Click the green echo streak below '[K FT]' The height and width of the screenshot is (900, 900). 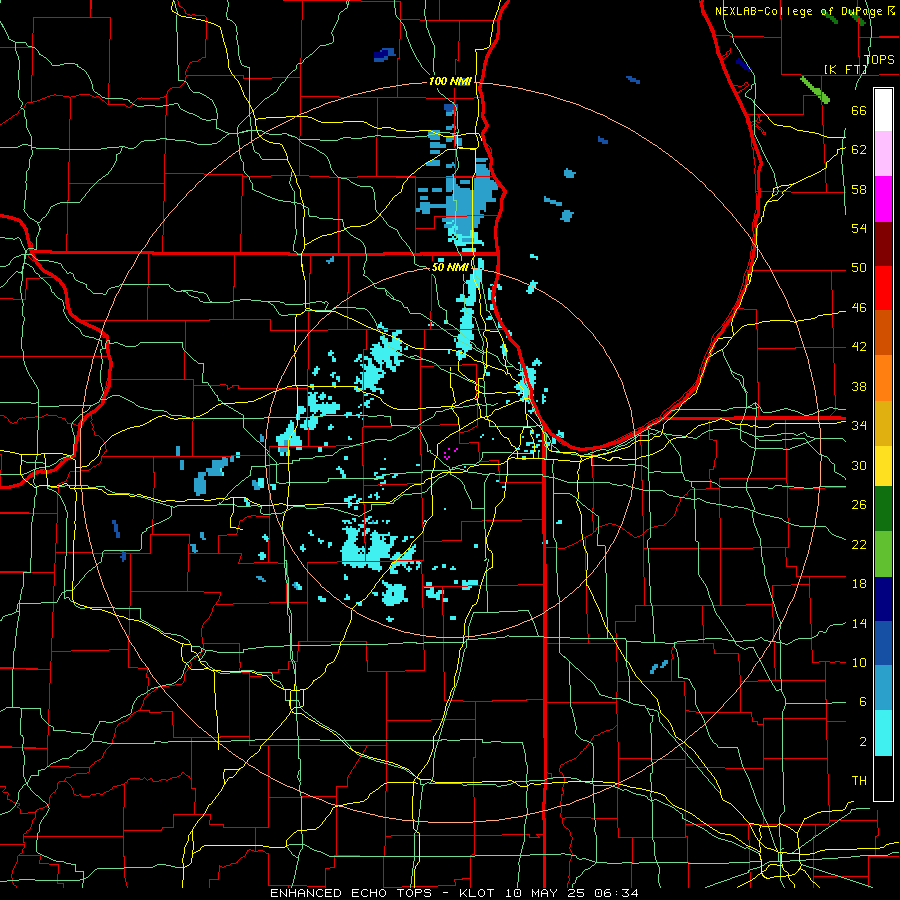click(815, 90)
